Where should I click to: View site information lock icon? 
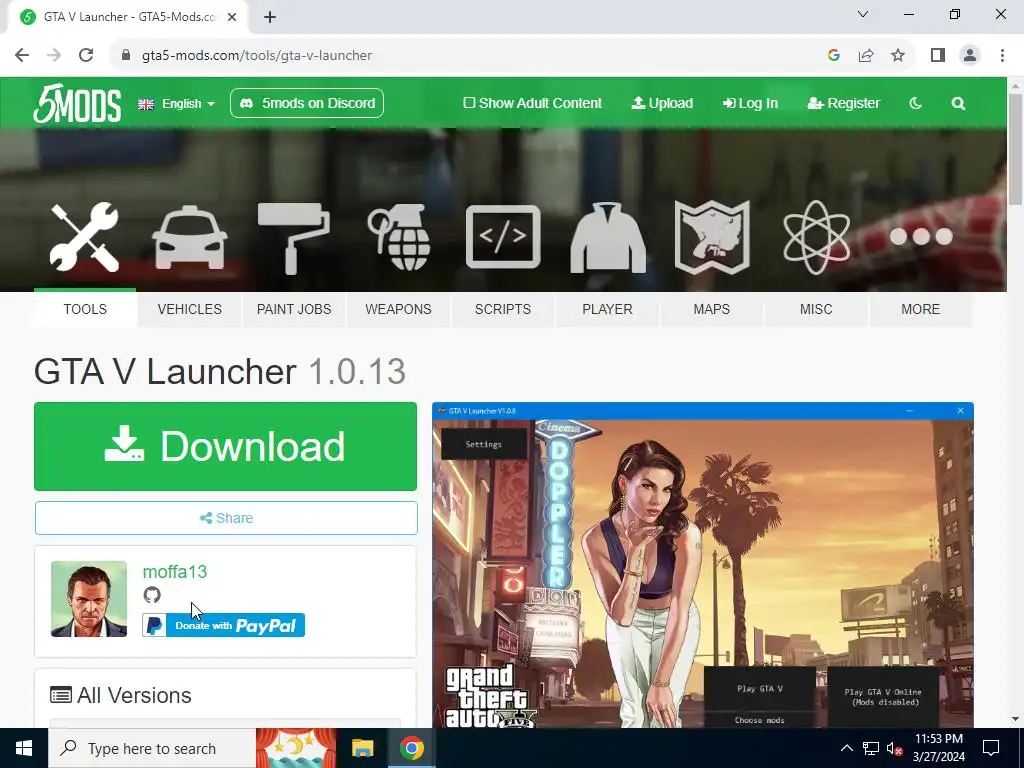(126, 56)
